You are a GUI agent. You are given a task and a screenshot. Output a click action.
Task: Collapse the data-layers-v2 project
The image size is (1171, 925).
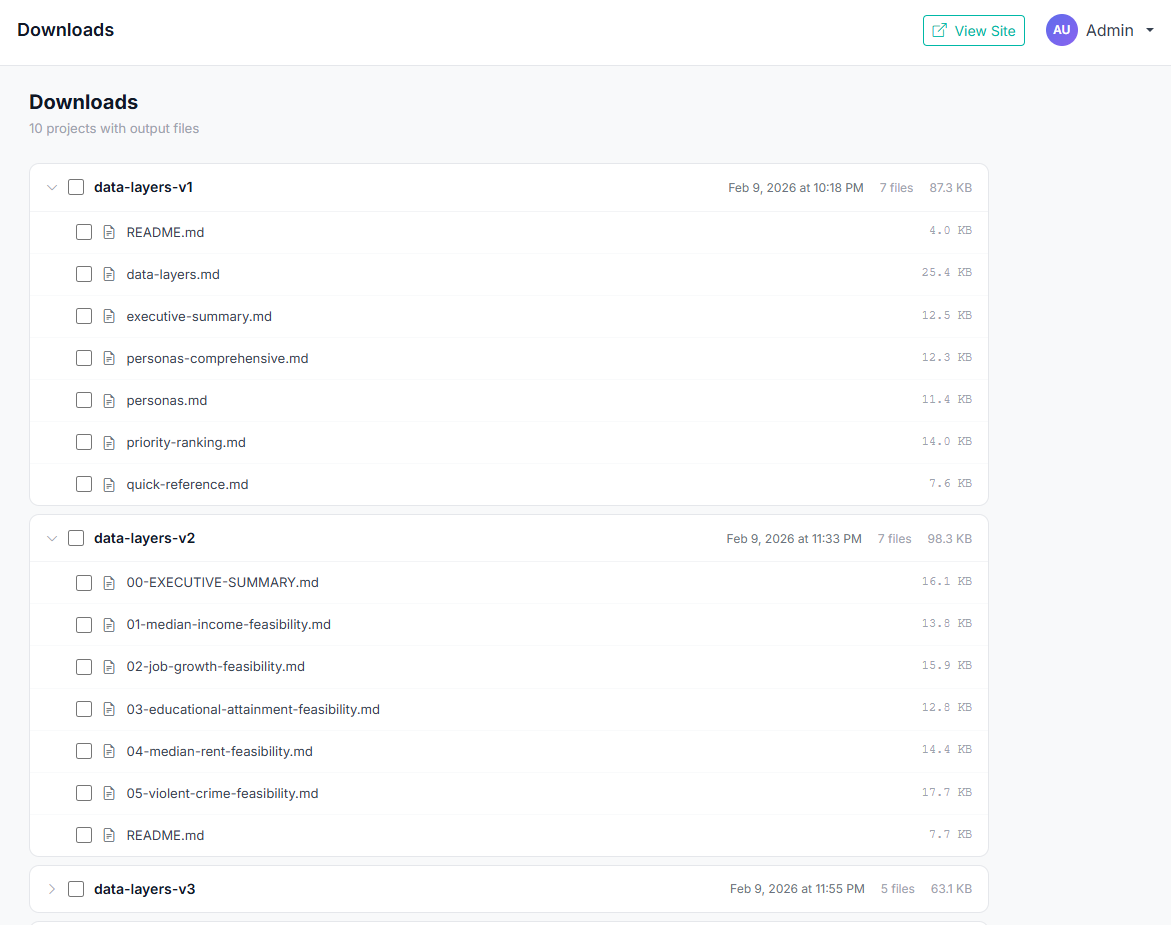[52, 538]
